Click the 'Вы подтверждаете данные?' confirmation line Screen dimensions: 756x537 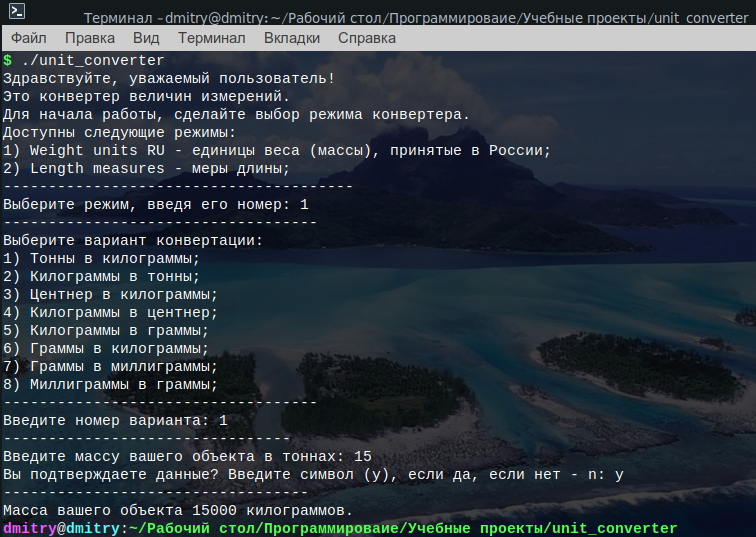(313, 474)
